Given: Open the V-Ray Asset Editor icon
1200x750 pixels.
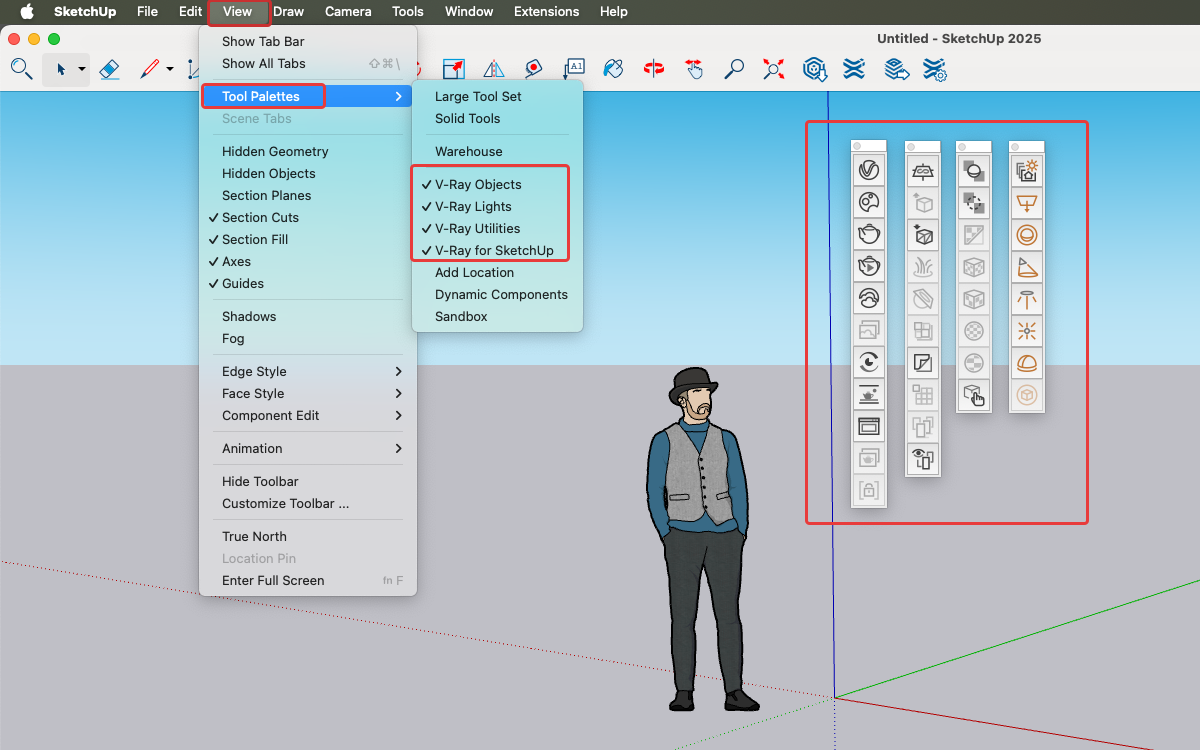Looking at the screenshot, I should click(869, 170).
